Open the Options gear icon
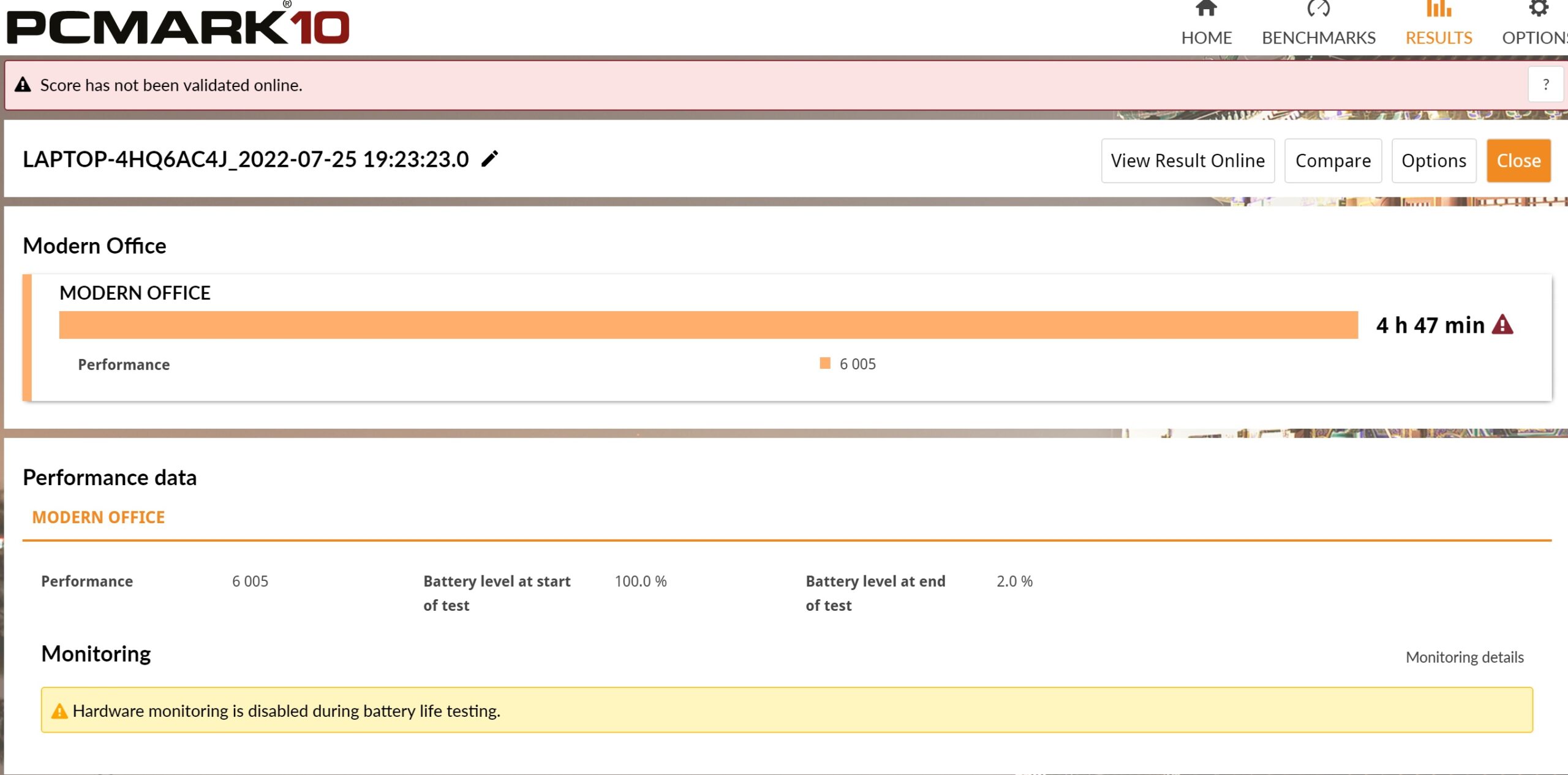This screenshot has width=1568, height=775. [x=1538, y=8]
